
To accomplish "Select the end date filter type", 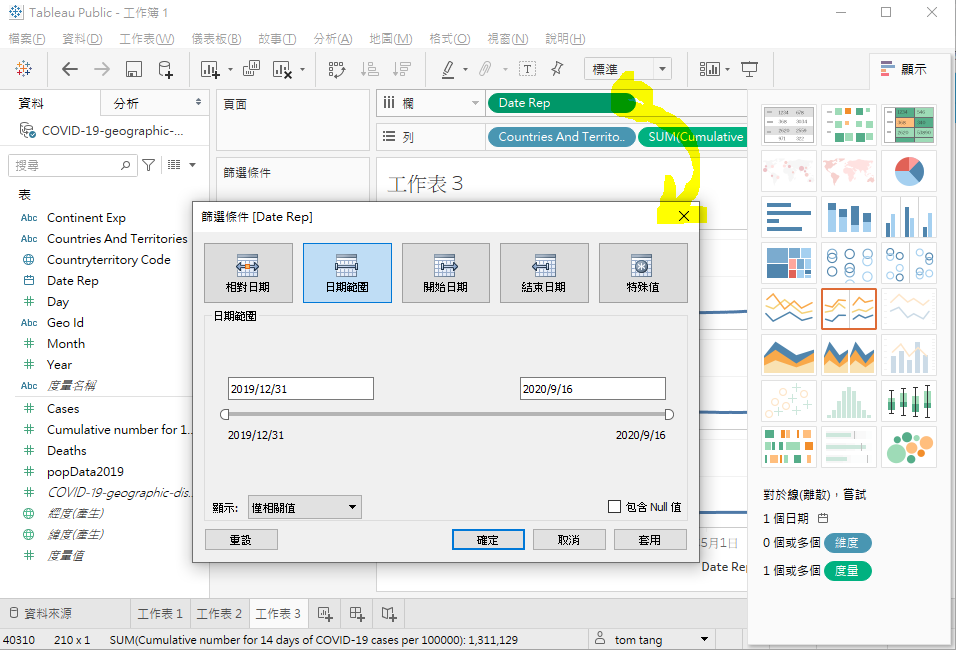I will [544, 273].
